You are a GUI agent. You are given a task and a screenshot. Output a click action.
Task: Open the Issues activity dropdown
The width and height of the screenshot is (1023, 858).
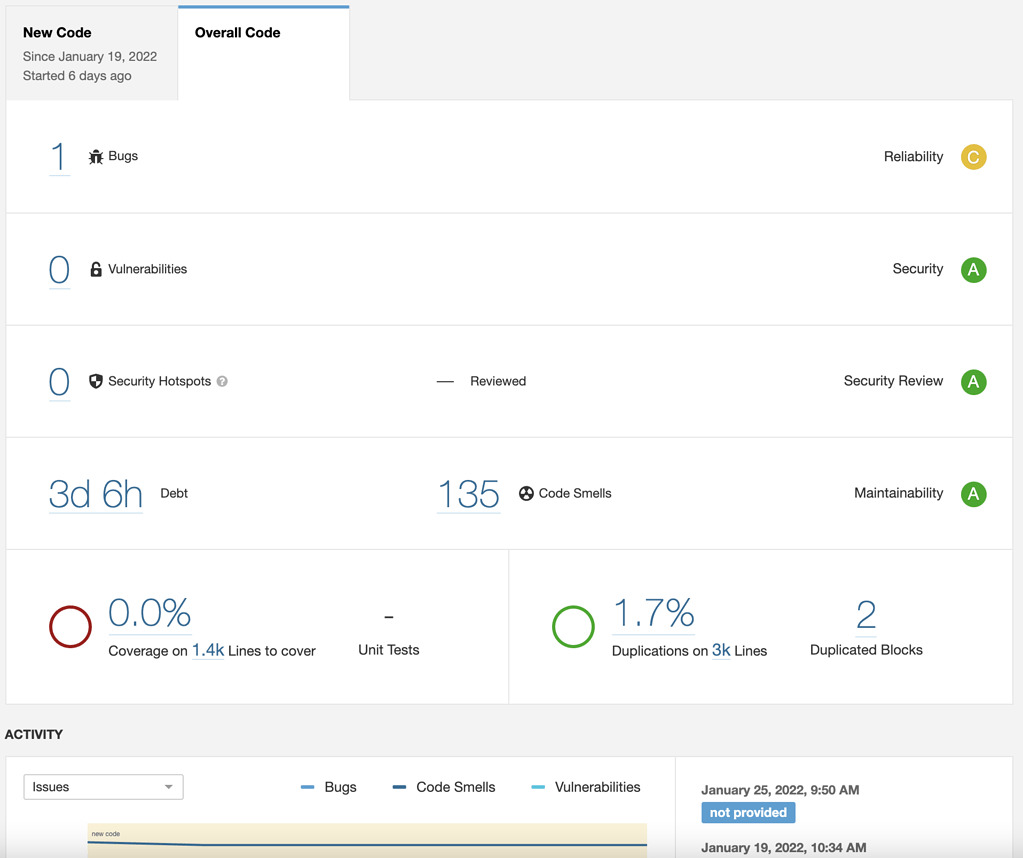(103, 787)
